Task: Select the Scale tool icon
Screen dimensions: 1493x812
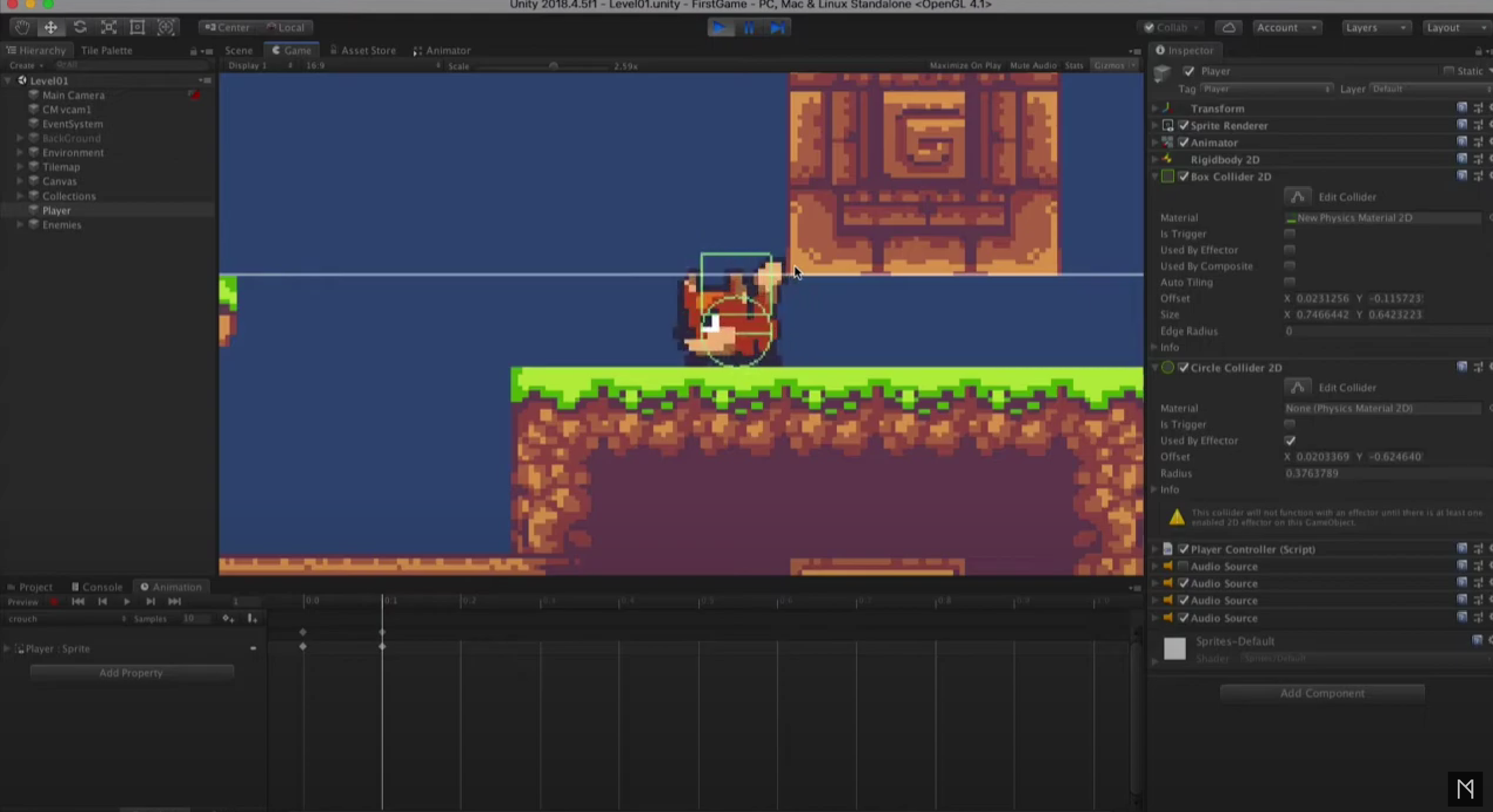Action: point(109,28)
